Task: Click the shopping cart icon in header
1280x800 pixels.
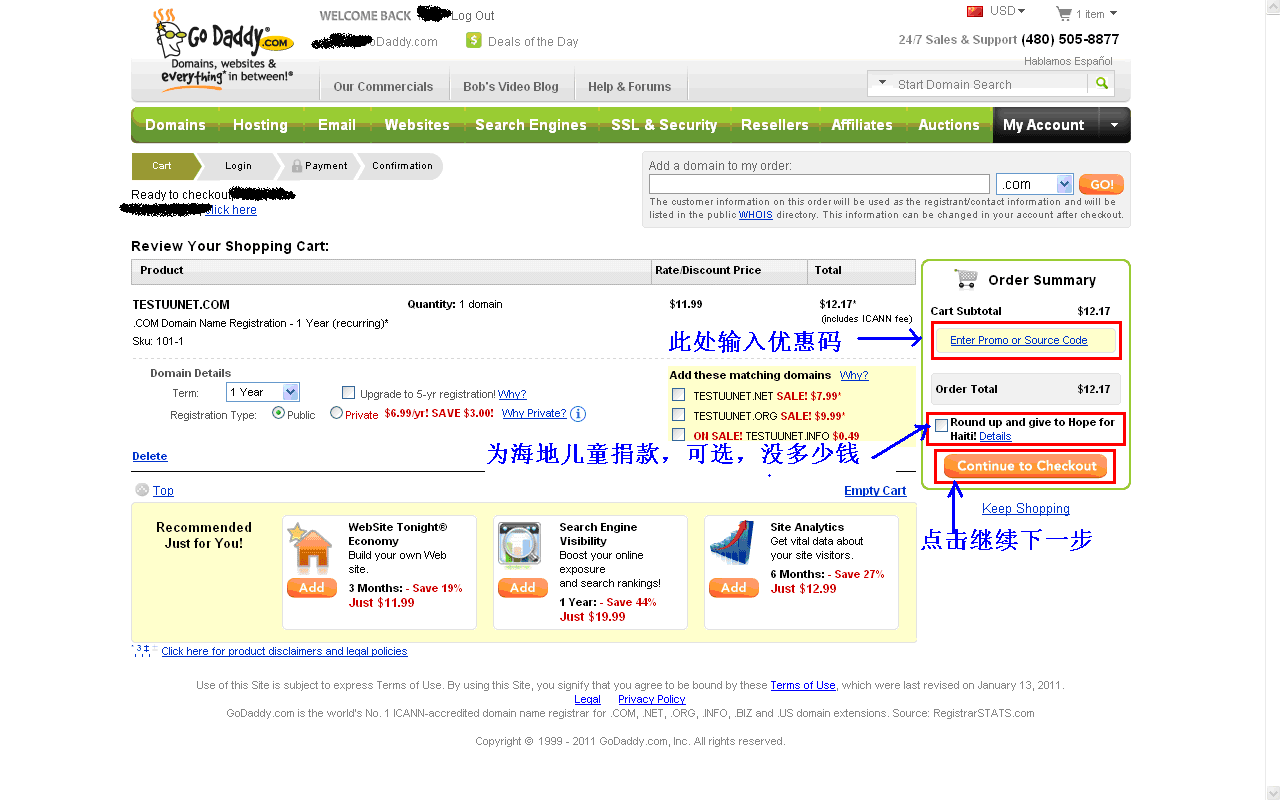Action: [x=1063, y=14]
